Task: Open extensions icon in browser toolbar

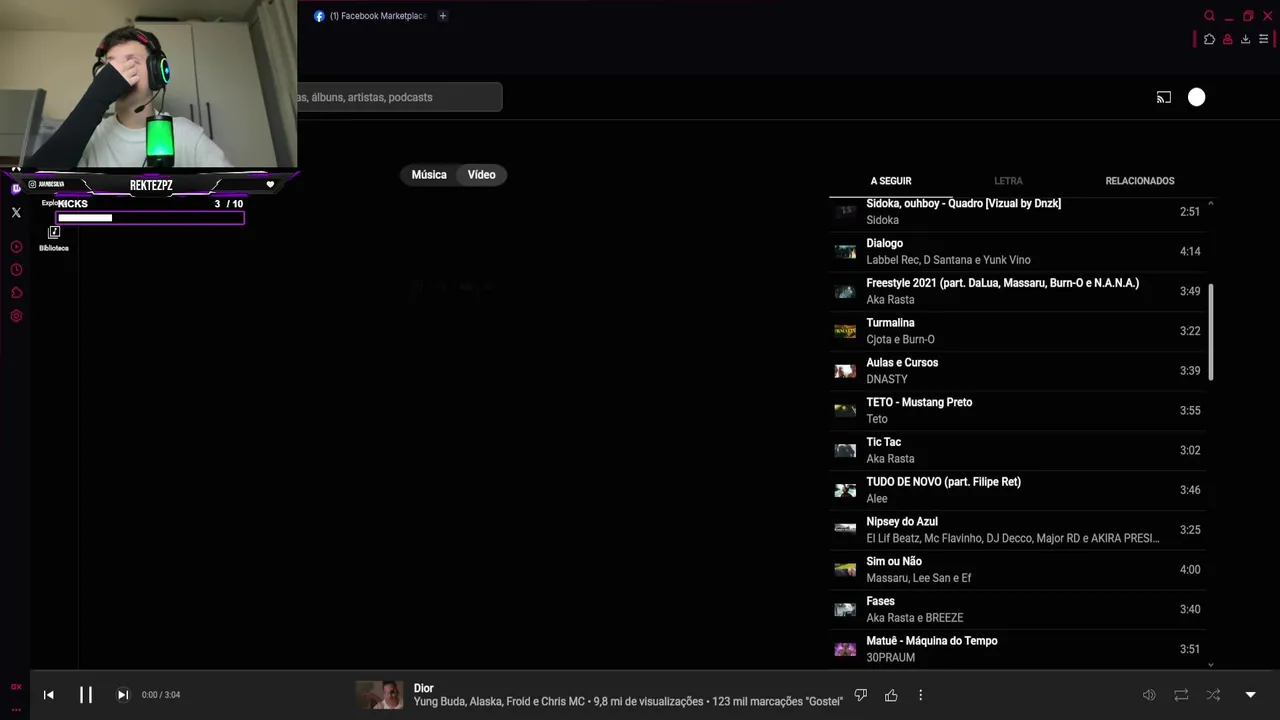Action: point(1209,39)
